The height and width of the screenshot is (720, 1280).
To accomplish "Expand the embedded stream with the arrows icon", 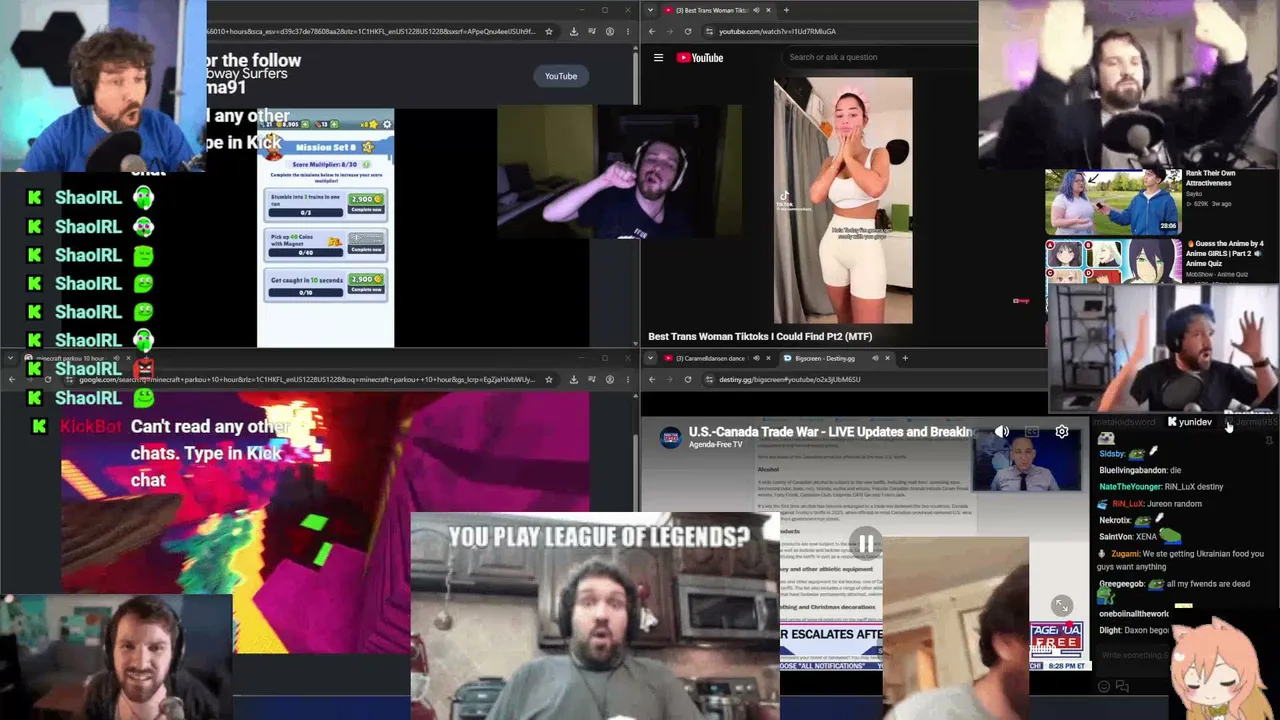I will (x=1062, y=606).
